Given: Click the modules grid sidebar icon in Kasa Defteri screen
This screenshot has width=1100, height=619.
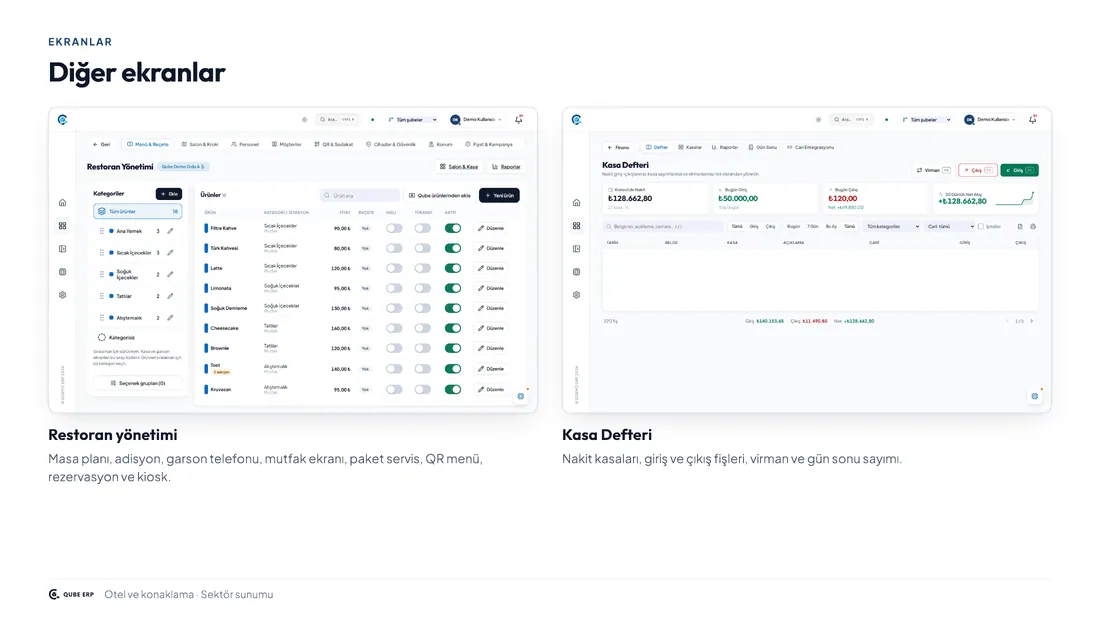Looking at the screenshot, I should (577, 226).
